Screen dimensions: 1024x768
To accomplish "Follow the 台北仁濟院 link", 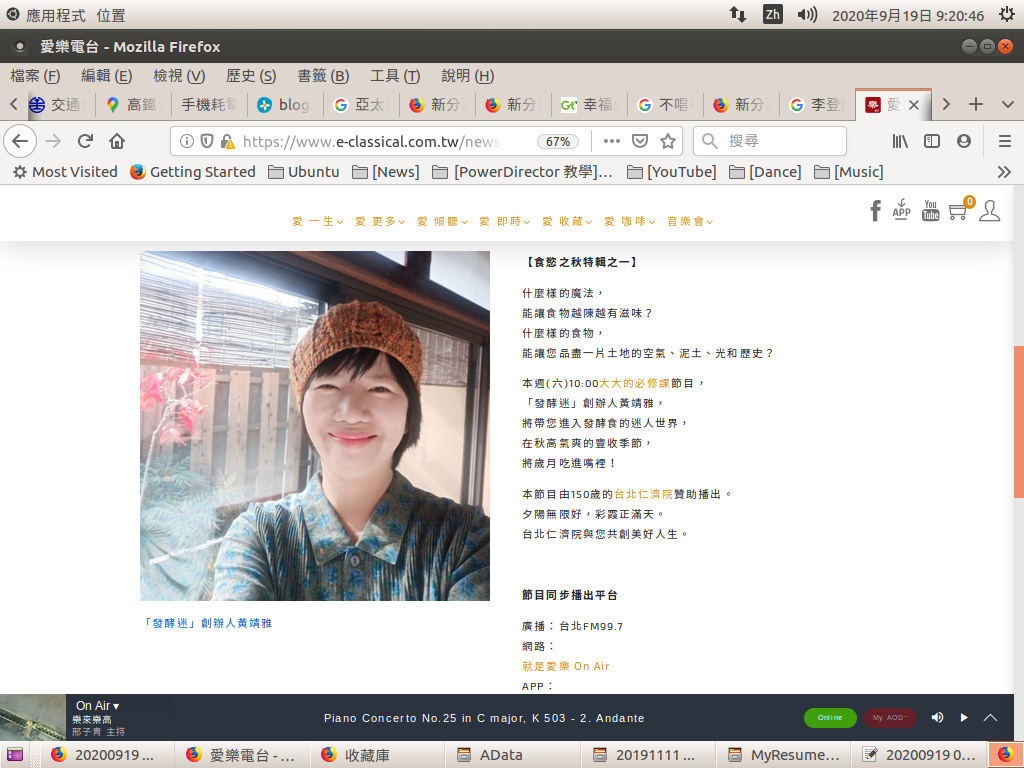I will click(643, 494).
